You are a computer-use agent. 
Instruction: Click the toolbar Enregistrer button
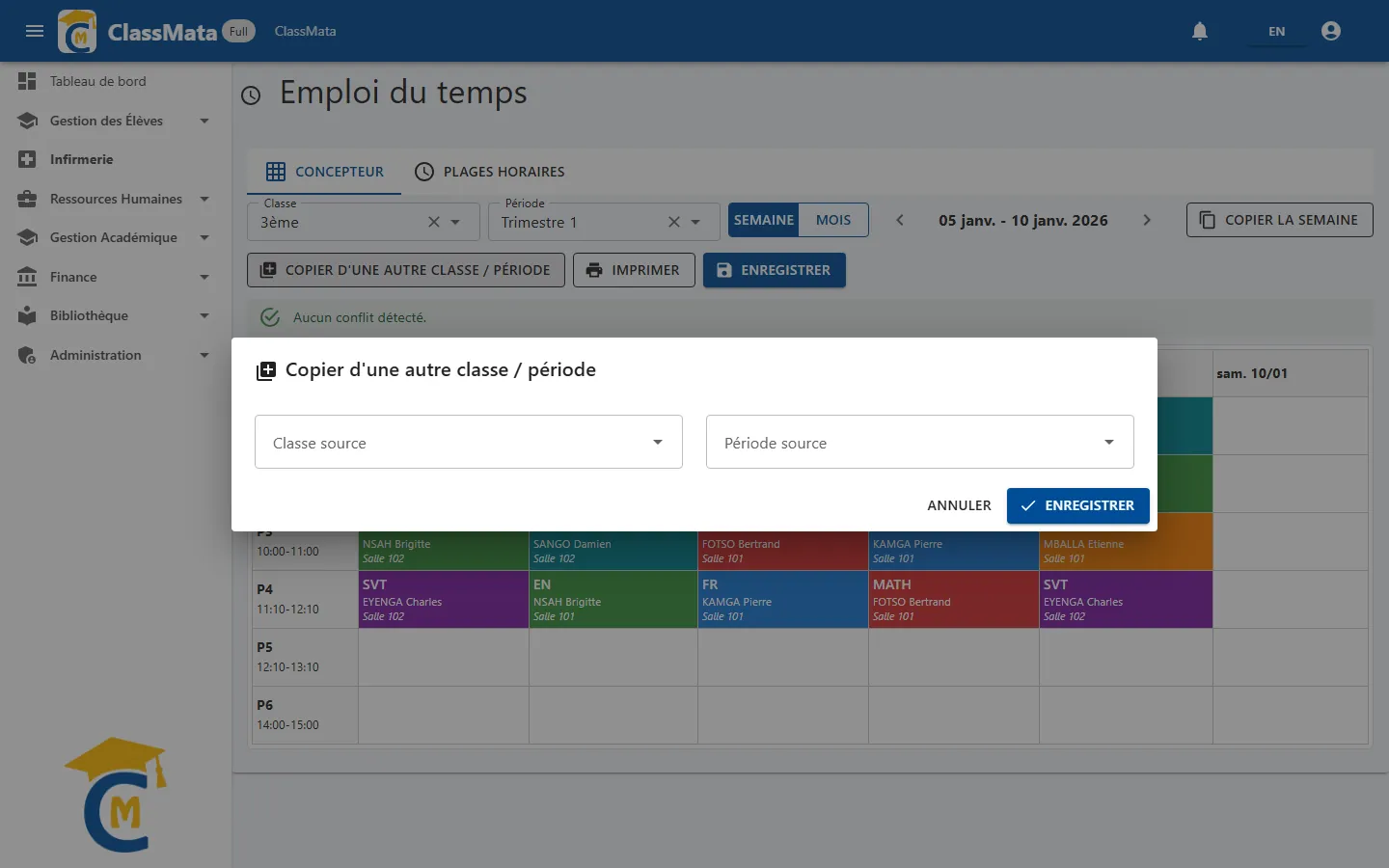pos(775,270)
